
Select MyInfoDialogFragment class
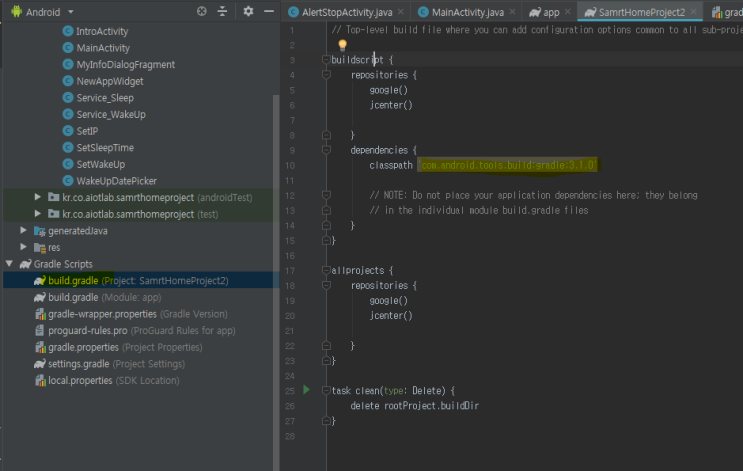tap(126, 64)
